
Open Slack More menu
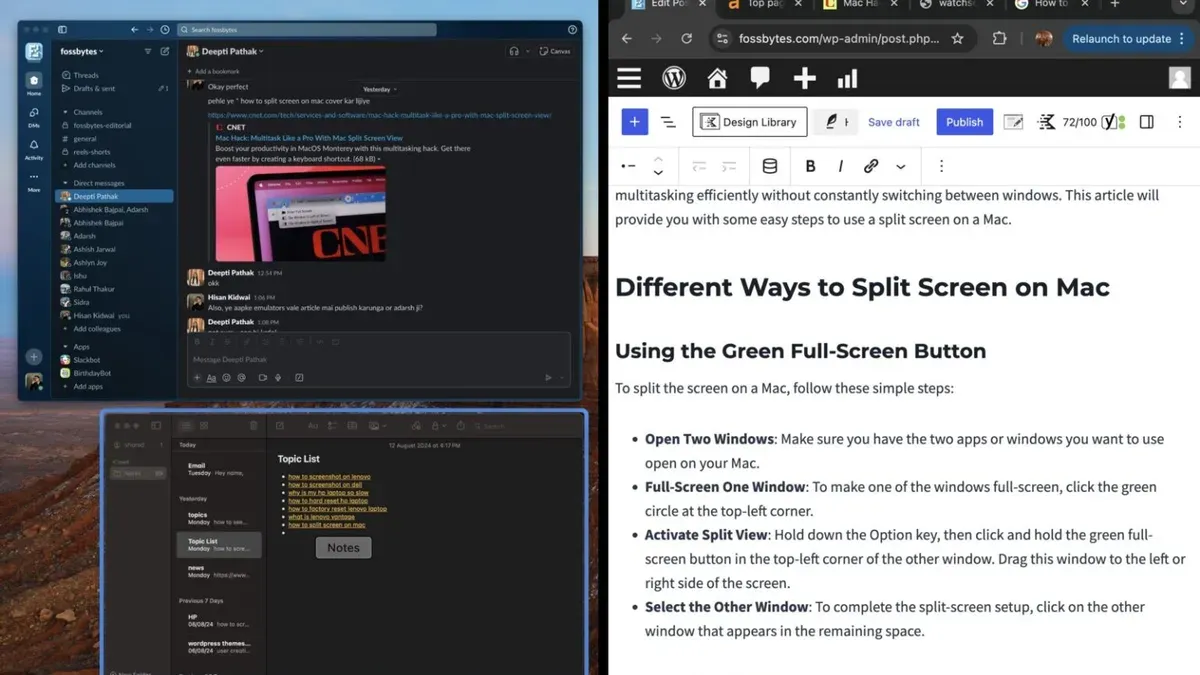tap(34, 181)
